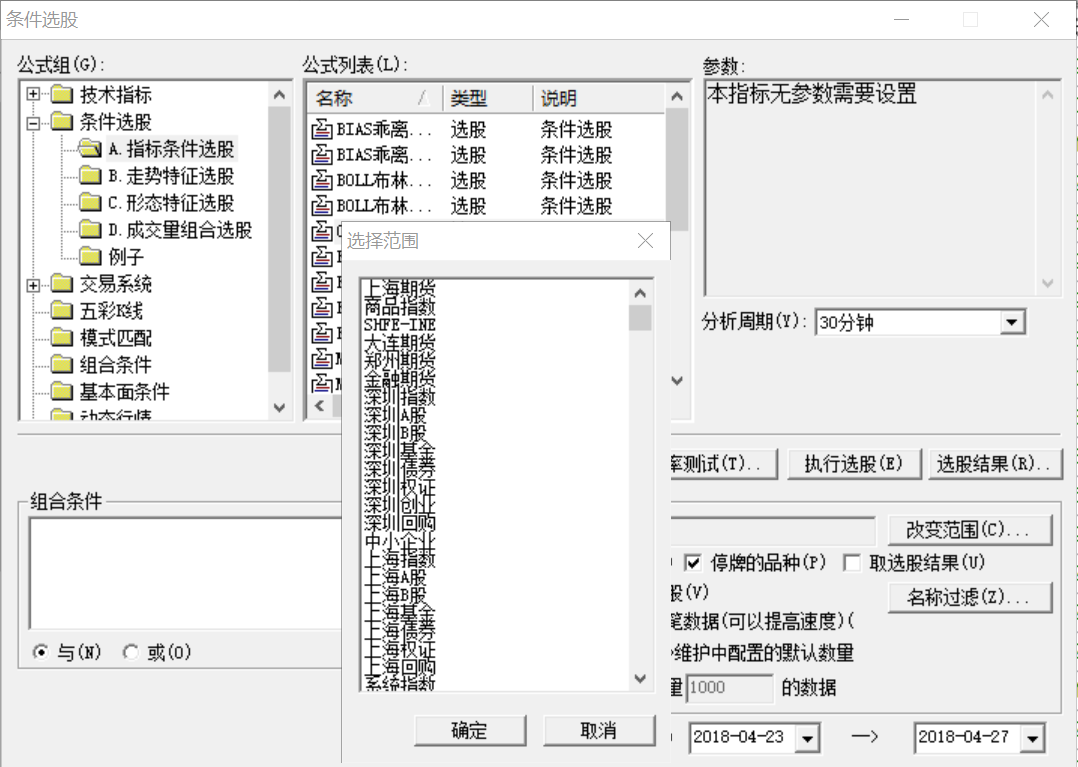Click the 基本面条件 folder icon

coord(62,391)
